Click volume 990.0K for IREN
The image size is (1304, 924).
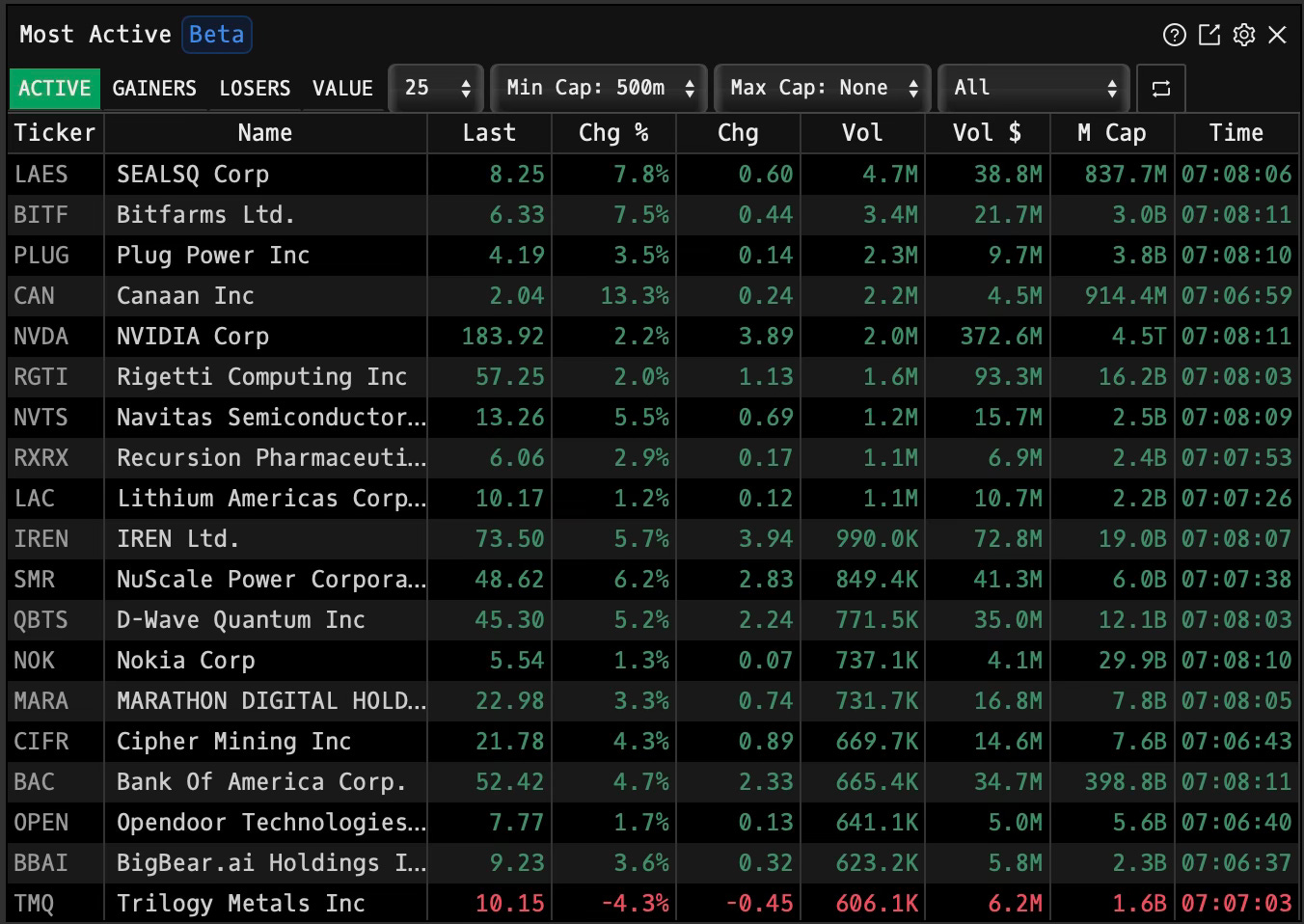(x=877, y=539)
